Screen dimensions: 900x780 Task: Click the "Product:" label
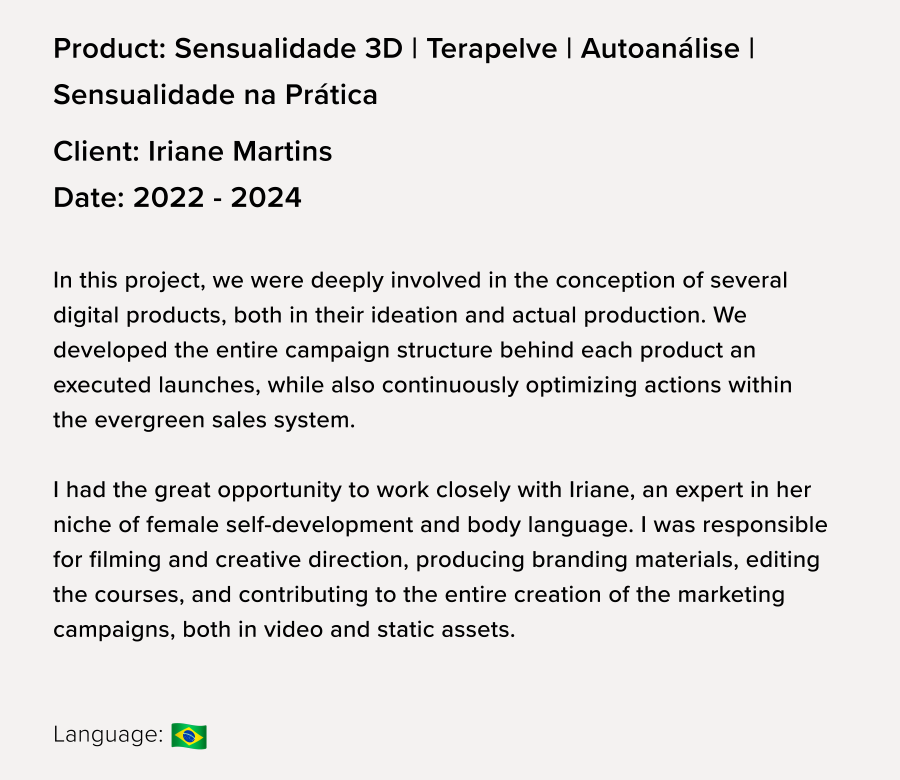coord(109,48)
